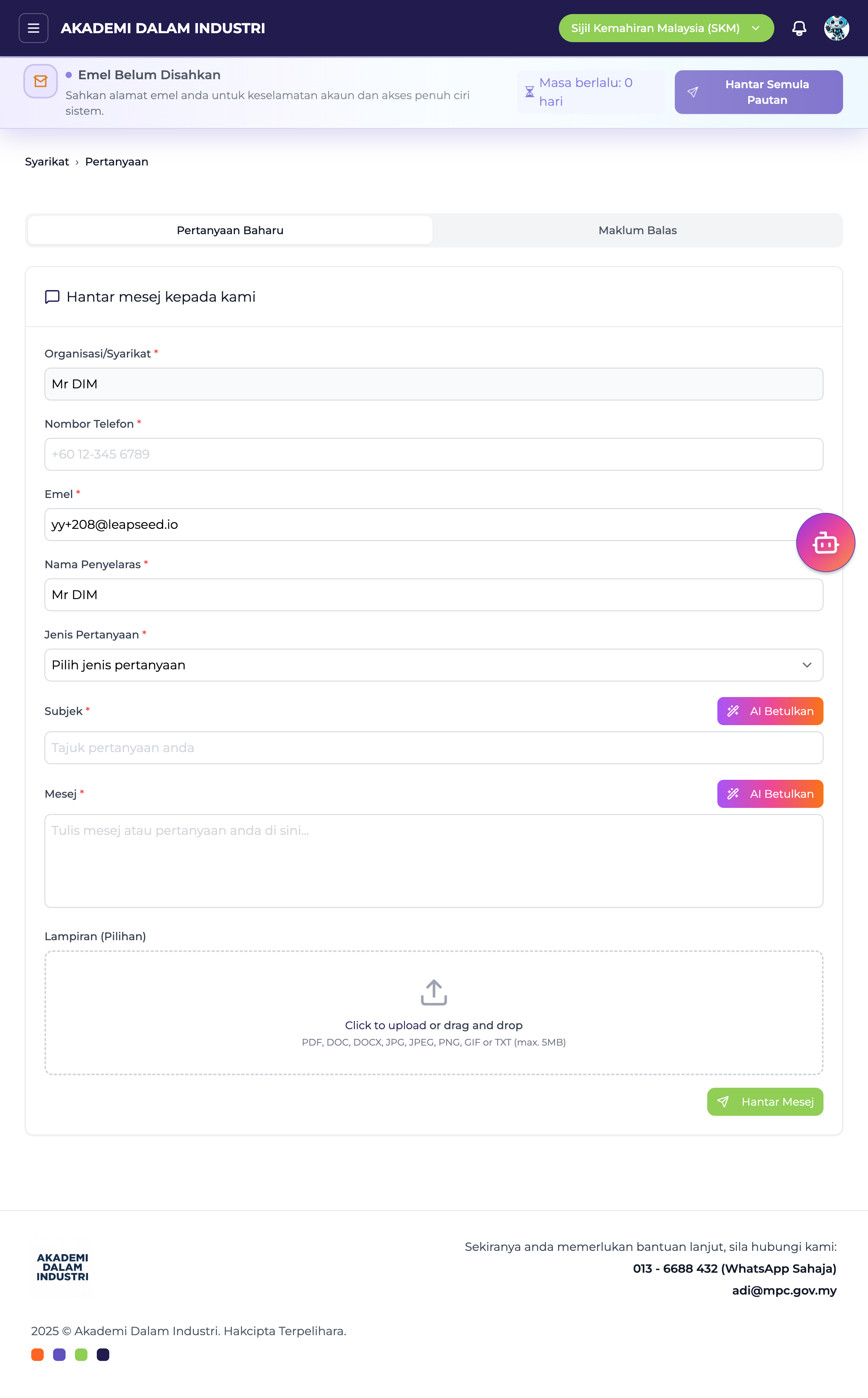This screenshot has width=868, height=1398.
Task: Open the Jenis Pertanyaan dropdown
Action: [434, 665]
